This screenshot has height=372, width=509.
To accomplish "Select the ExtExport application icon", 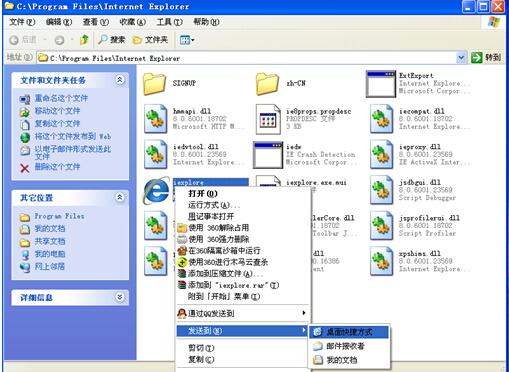I will [x=381, y=84].
